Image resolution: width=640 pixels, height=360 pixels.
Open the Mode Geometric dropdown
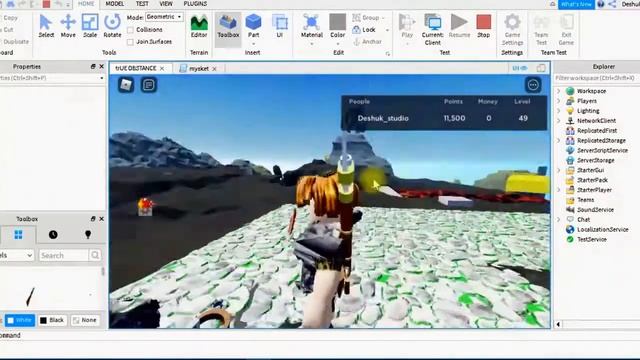[164, 17]
